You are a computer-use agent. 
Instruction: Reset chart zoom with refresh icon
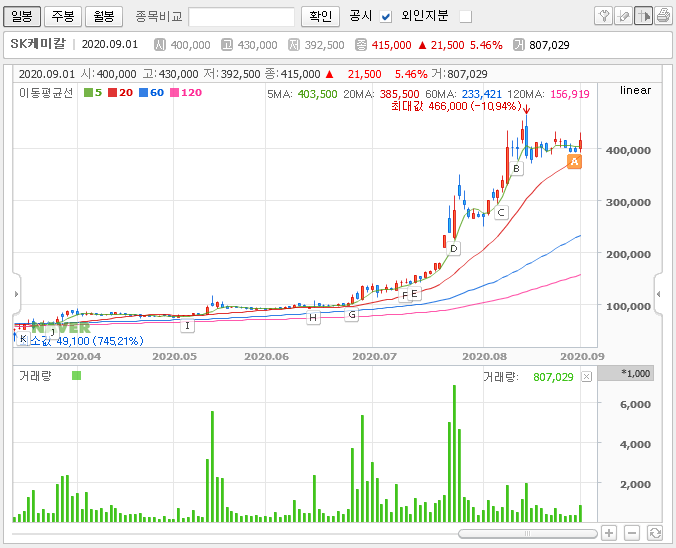click(655, 533)
